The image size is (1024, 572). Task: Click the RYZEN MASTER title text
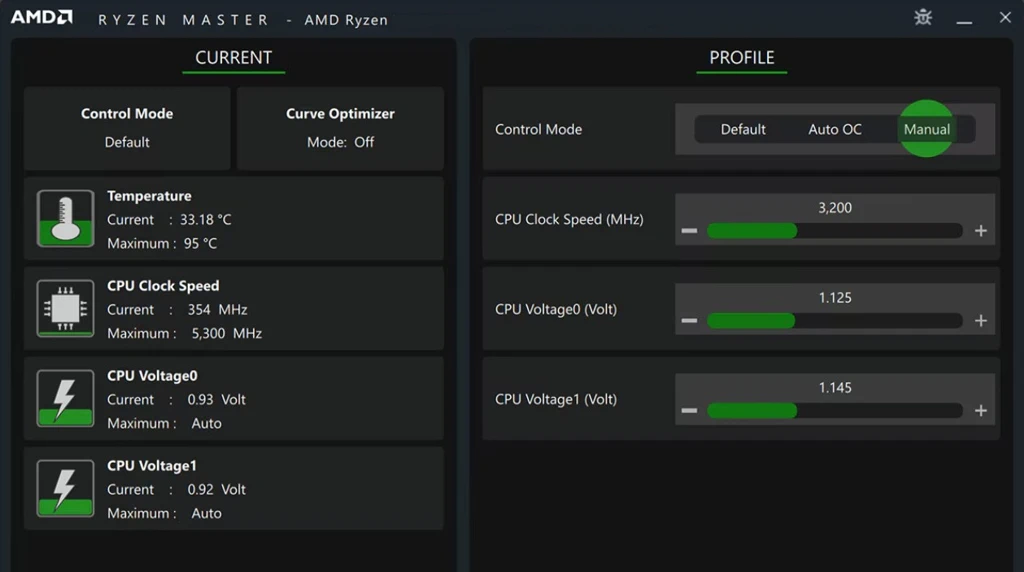184,20
